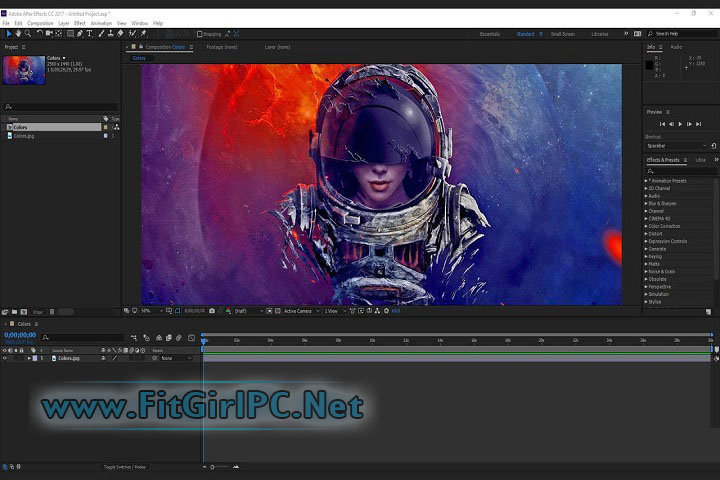Open the Active Camera dropdown
The width and height of the screenshot is (720, 480).
click(x=298, y=311)
